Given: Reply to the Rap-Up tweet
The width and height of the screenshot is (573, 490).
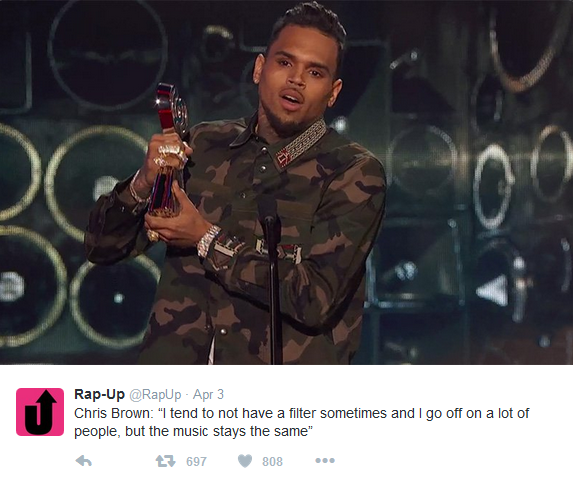Looking at the screenshot, I should (83, 461).
